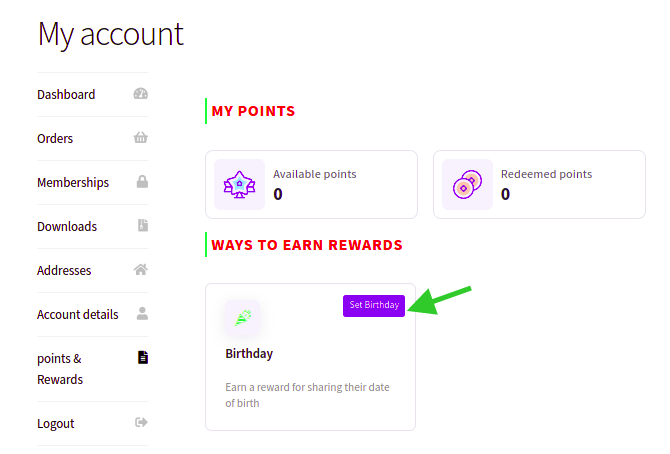Open Account details from sidebar
The height and width of the screenshot is (454, 670).
point(78,315)
